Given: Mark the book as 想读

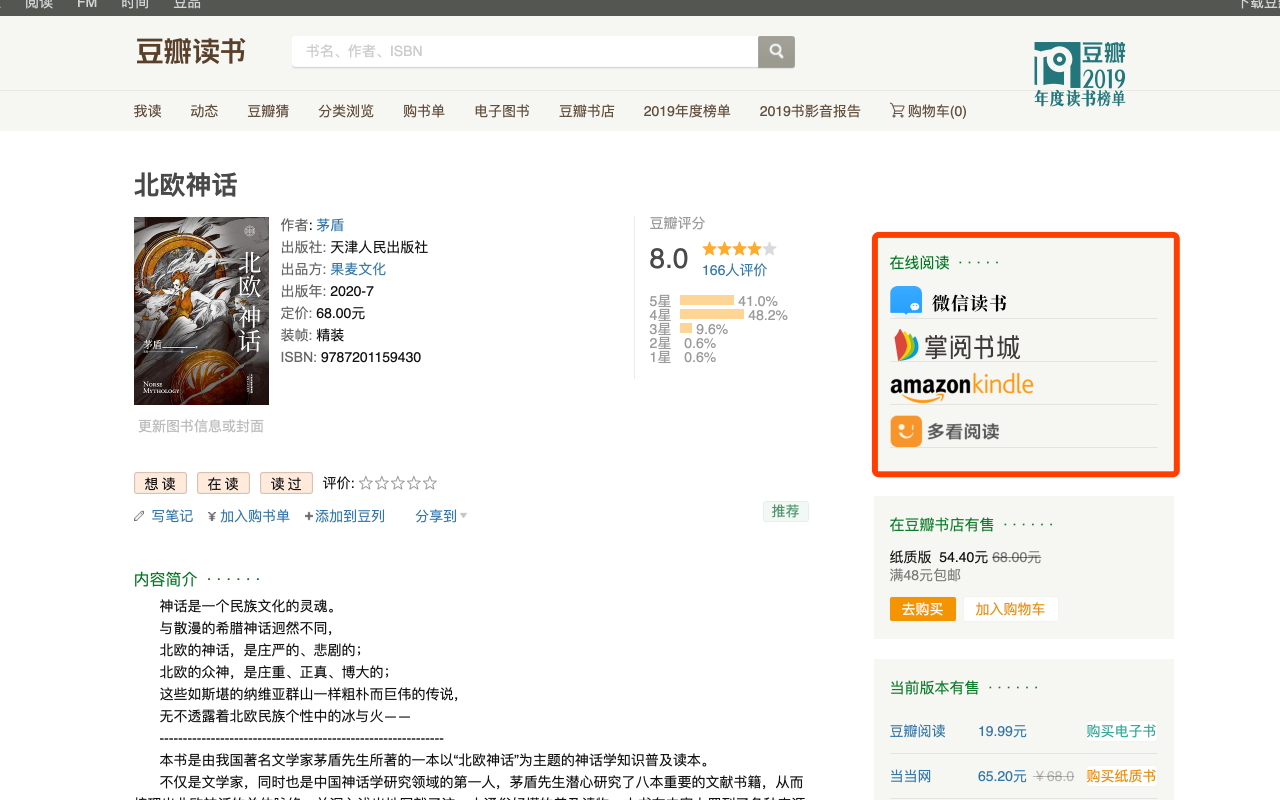Looking at the screenshot, I should point(160,483).
